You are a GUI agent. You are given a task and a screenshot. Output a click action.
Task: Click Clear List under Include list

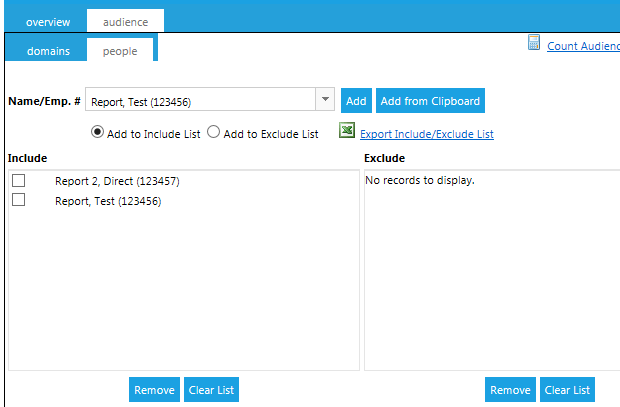(211, 390)
